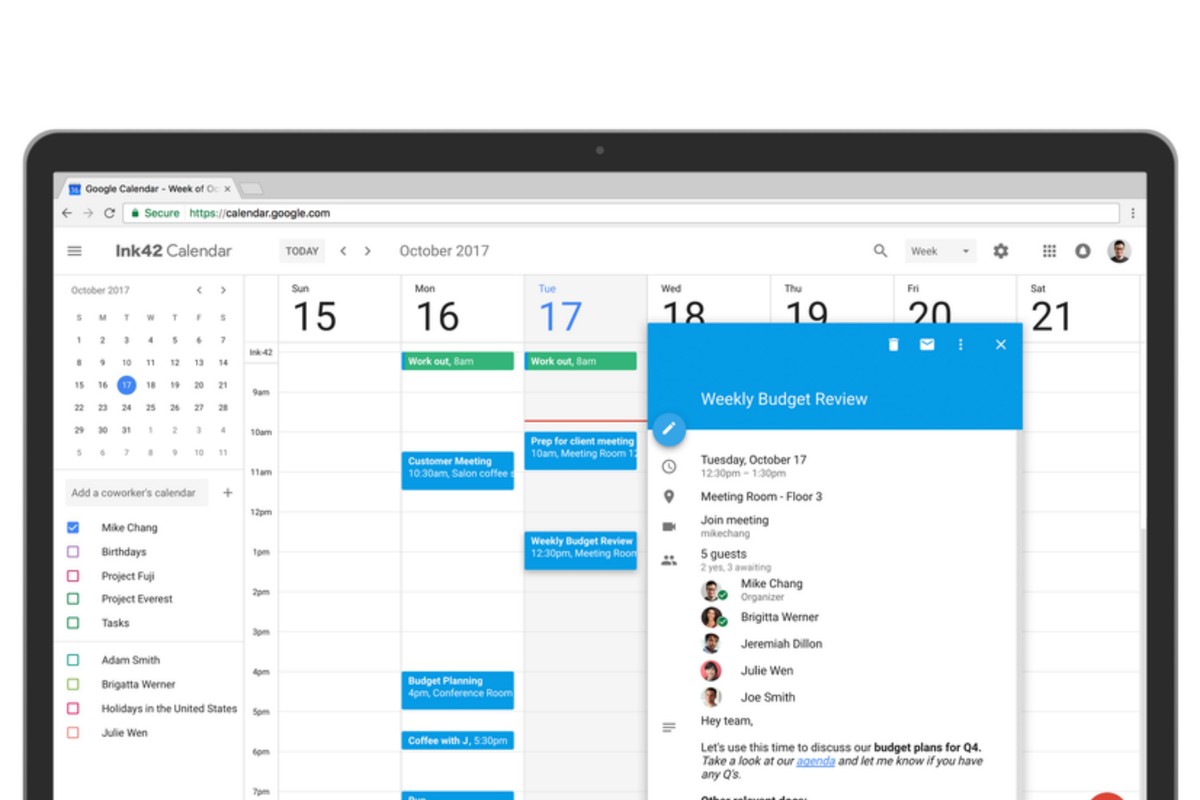Viewport: 1200px width, 800px height.
Task: Reload the browser page
Action: click(x=108, y=213)
